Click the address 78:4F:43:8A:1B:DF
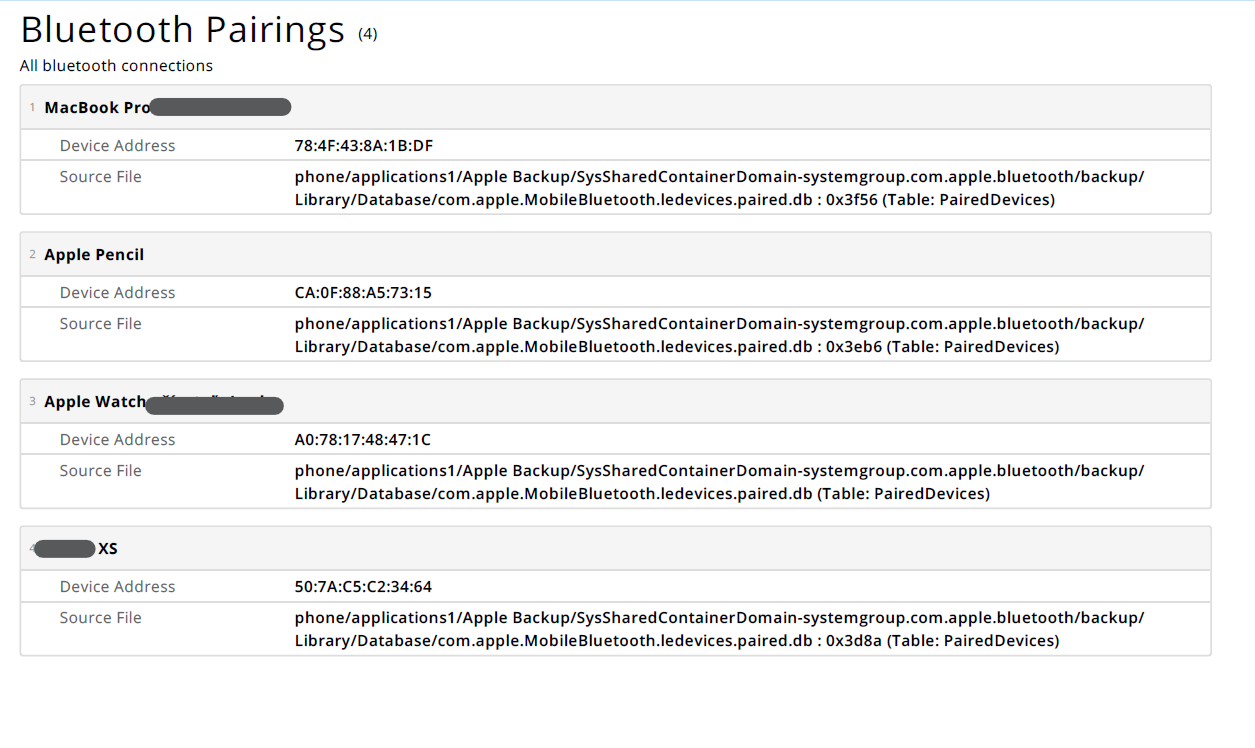The image size is (1255, 748). click(x=364, y=146)
